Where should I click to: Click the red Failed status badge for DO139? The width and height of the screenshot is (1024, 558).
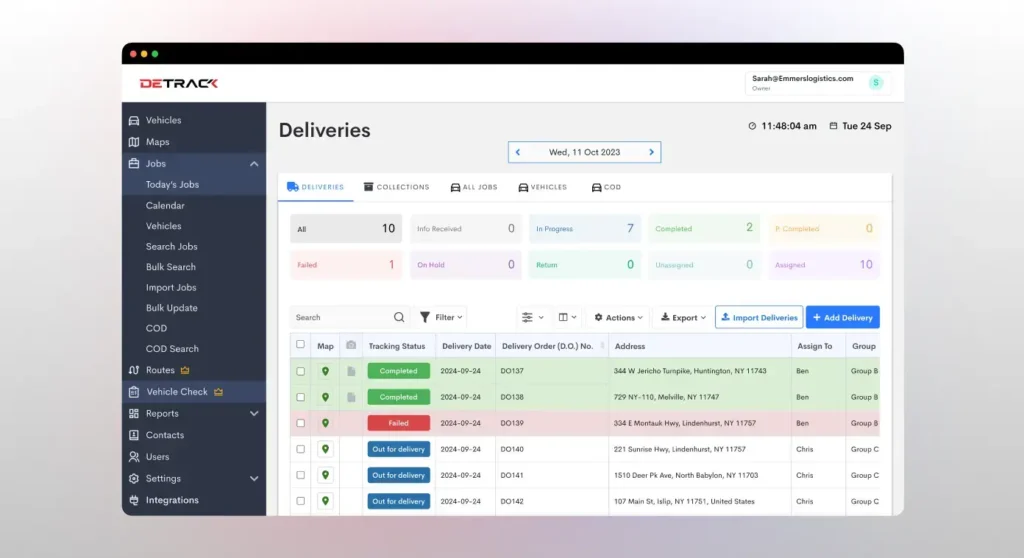(398, 423)
